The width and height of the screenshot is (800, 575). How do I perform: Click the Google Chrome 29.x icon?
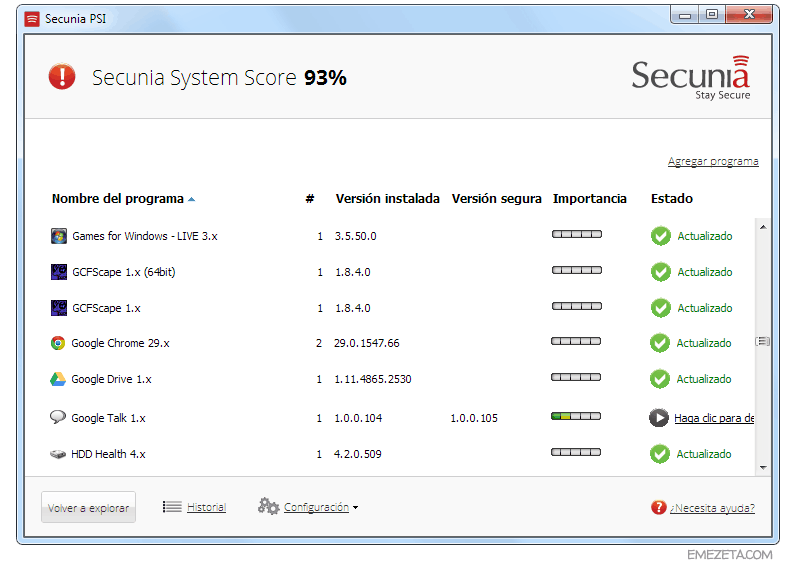[58, 343]
